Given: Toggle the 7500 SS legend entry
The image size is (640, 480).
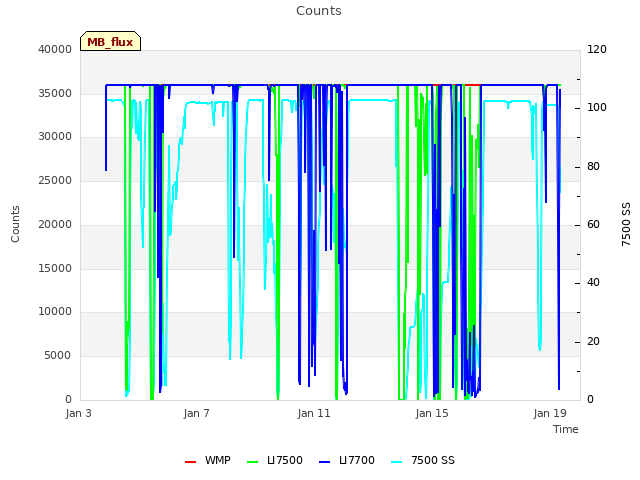Looking at the screenshot, I should 423,460.
